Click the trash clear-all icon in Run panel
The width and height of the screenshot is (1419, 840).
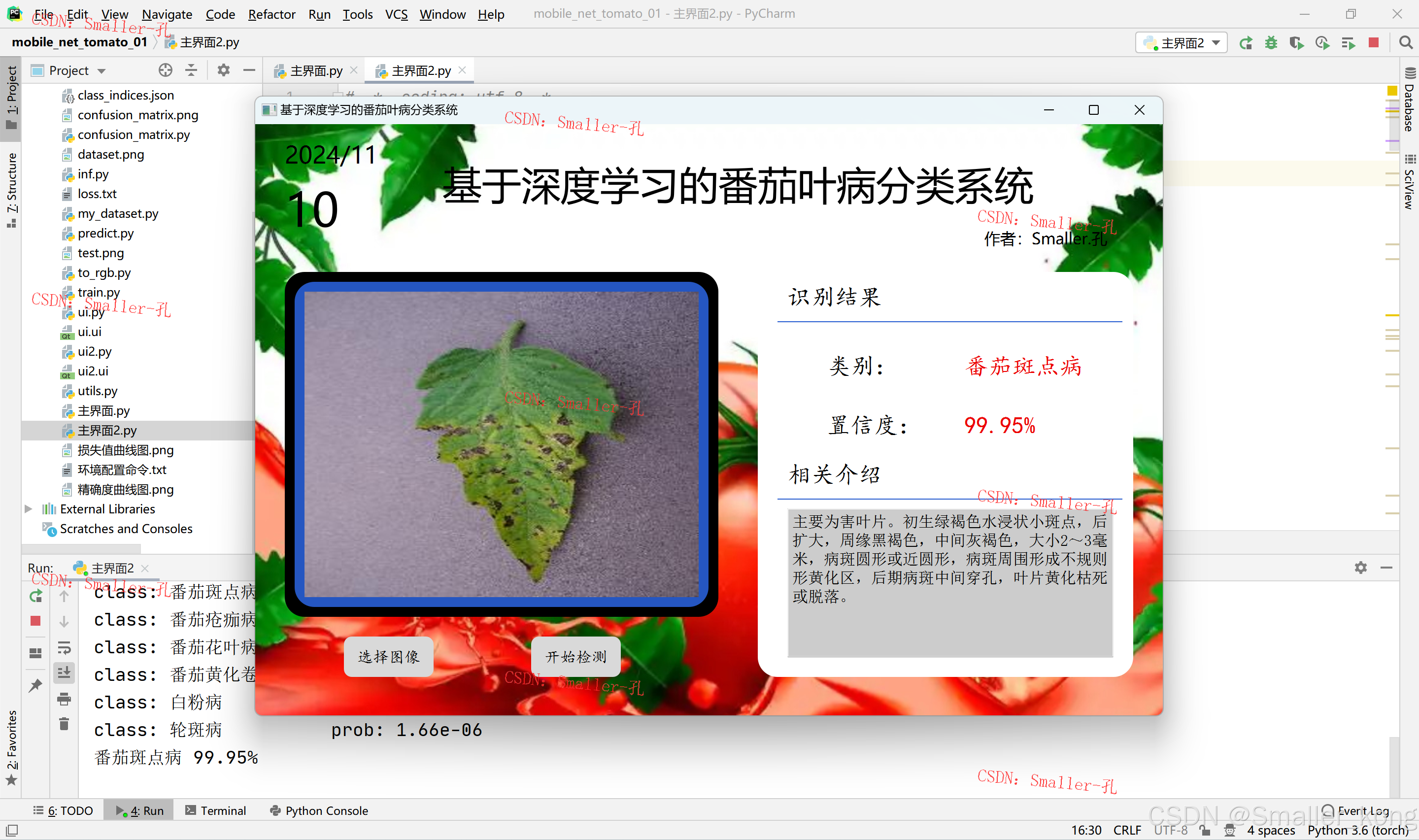(64, 725)
